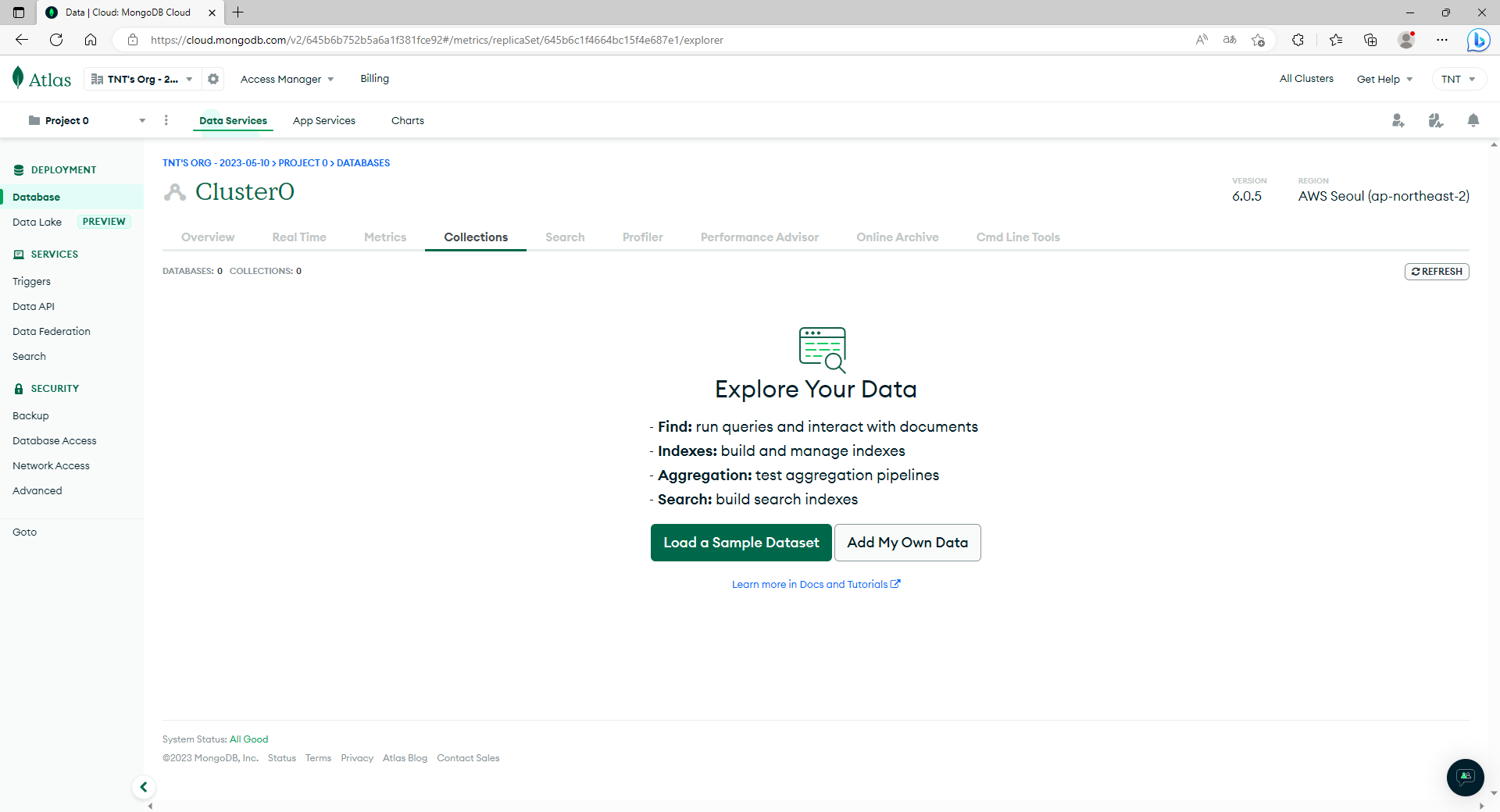The image size is (1500, 812).
Task: Open the Profiler tab
Action: pos(643,237)
